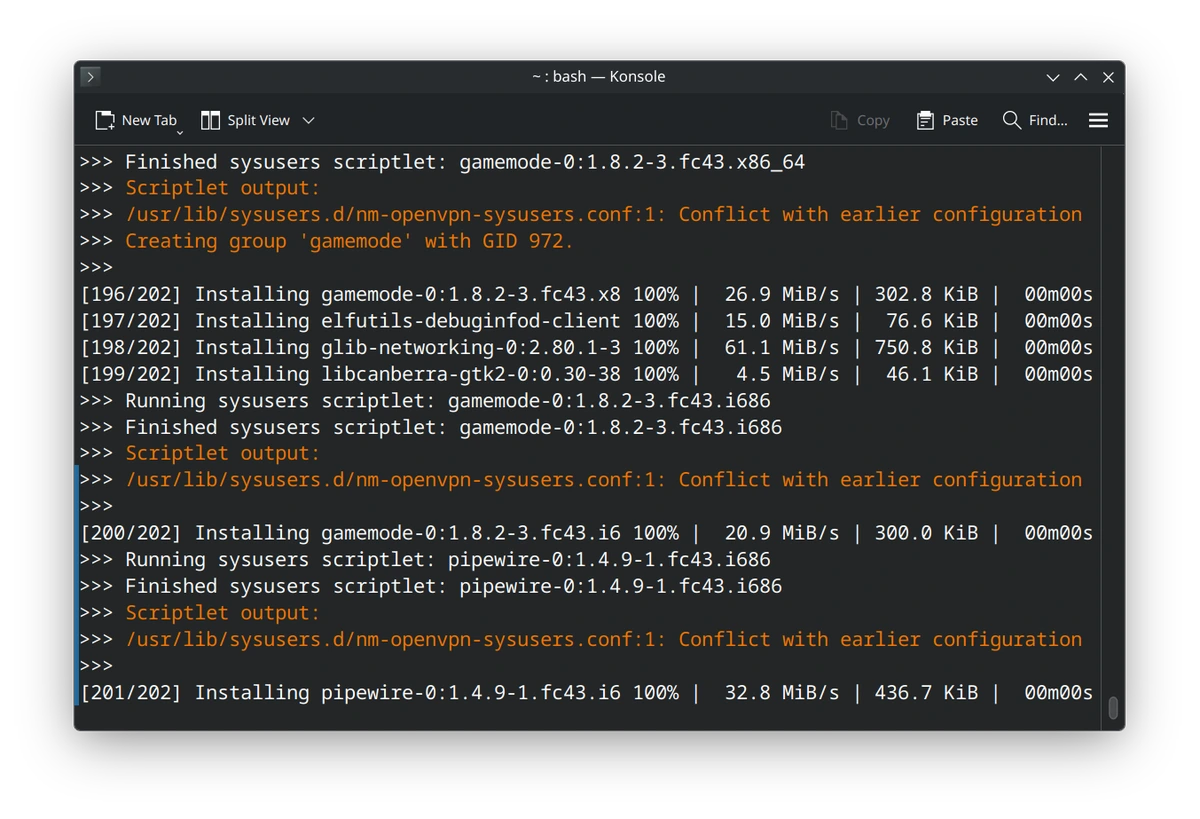Open the Split View dropdown arrow
Screen dimensions: 1200x819
[308, 120]
